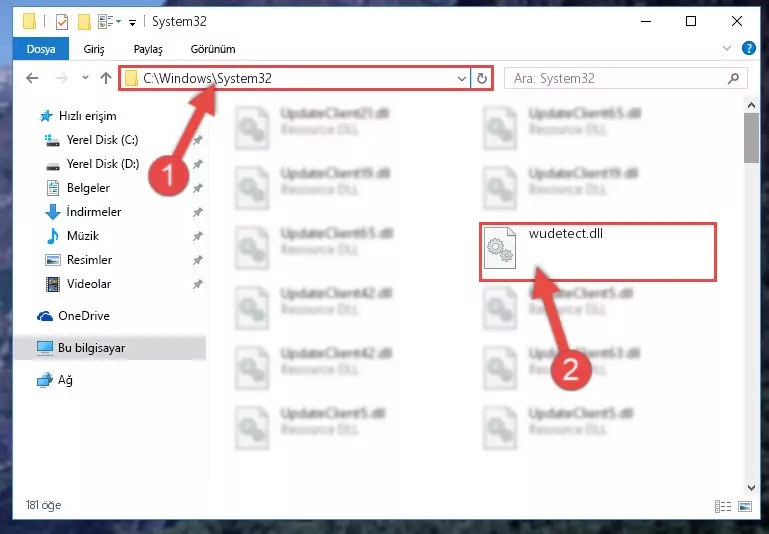Click the wudetect.dll gear file icon
Viewport: 769px width, 534px height.
[x=499, y=248]
